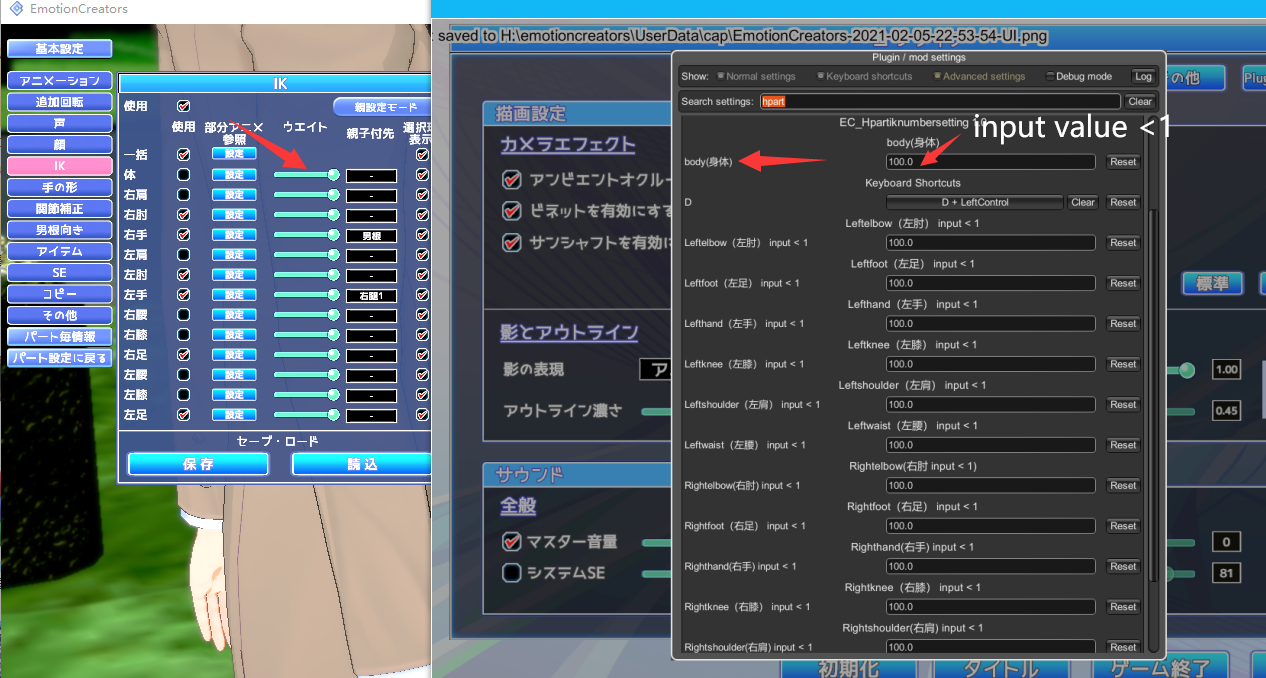Select the 手の形 menu item
Screen dimensions: 1266x678
59,187
